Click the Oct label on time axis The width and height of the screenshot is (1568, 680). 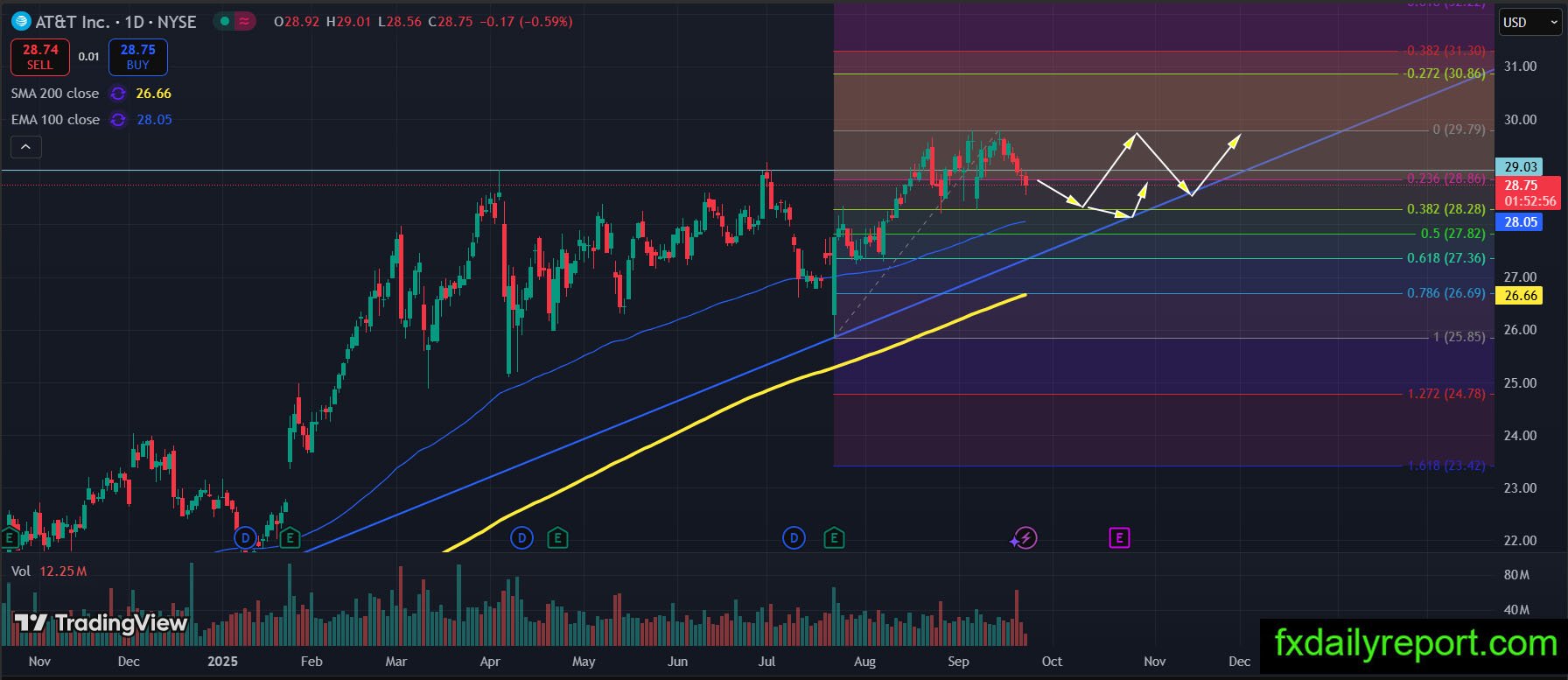(x=1052, y=662)
